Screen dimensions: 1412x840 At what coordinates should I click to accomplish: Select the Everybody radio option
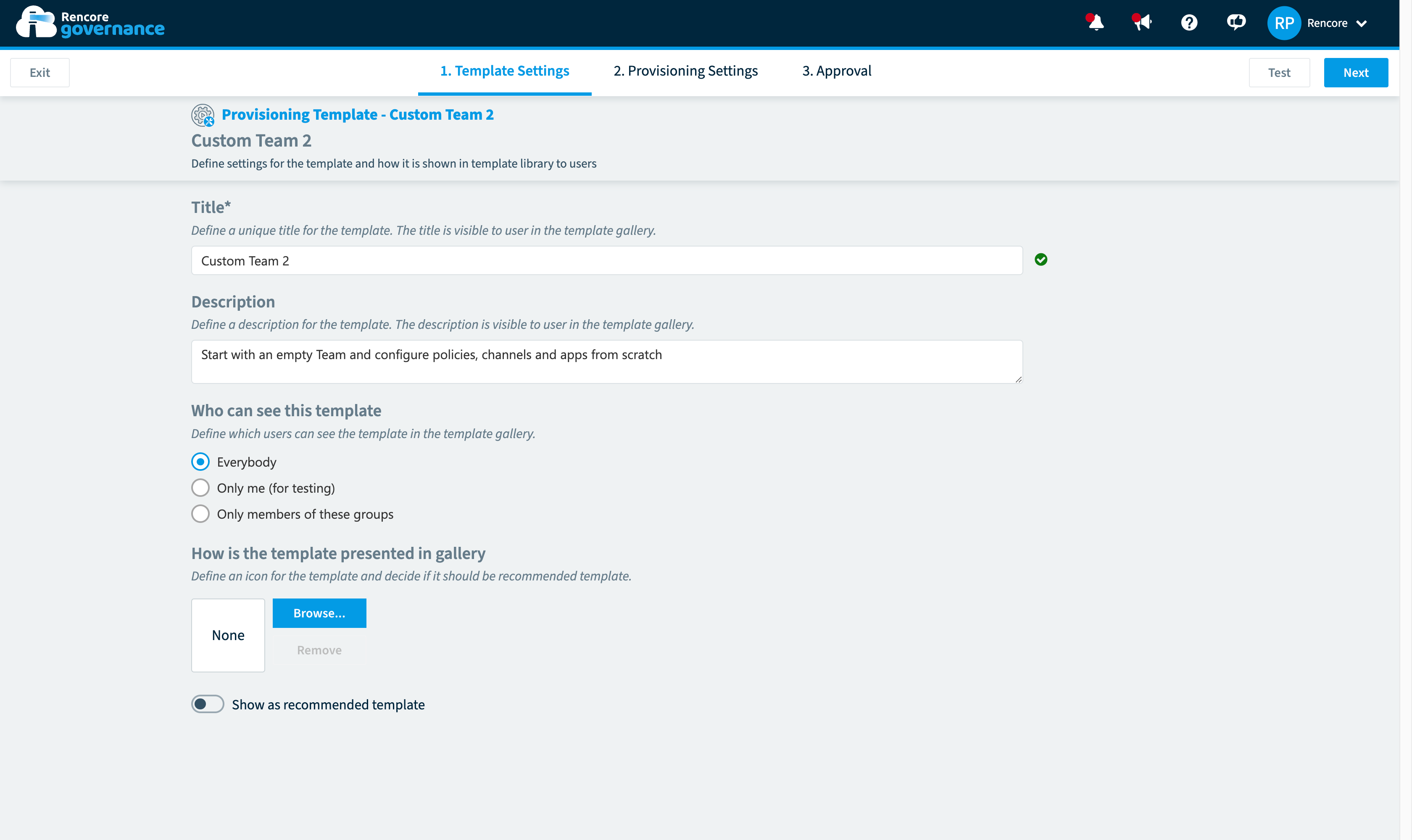(200, 462)
